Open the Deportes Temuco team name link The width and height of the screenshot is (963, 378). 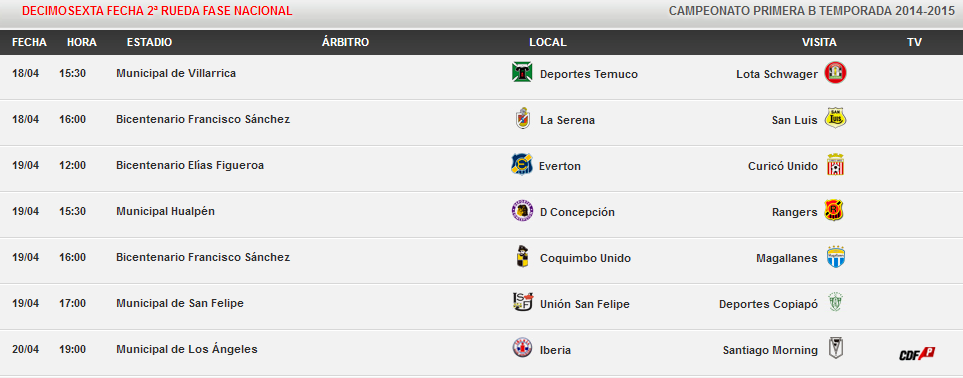[x=589, y=74]
